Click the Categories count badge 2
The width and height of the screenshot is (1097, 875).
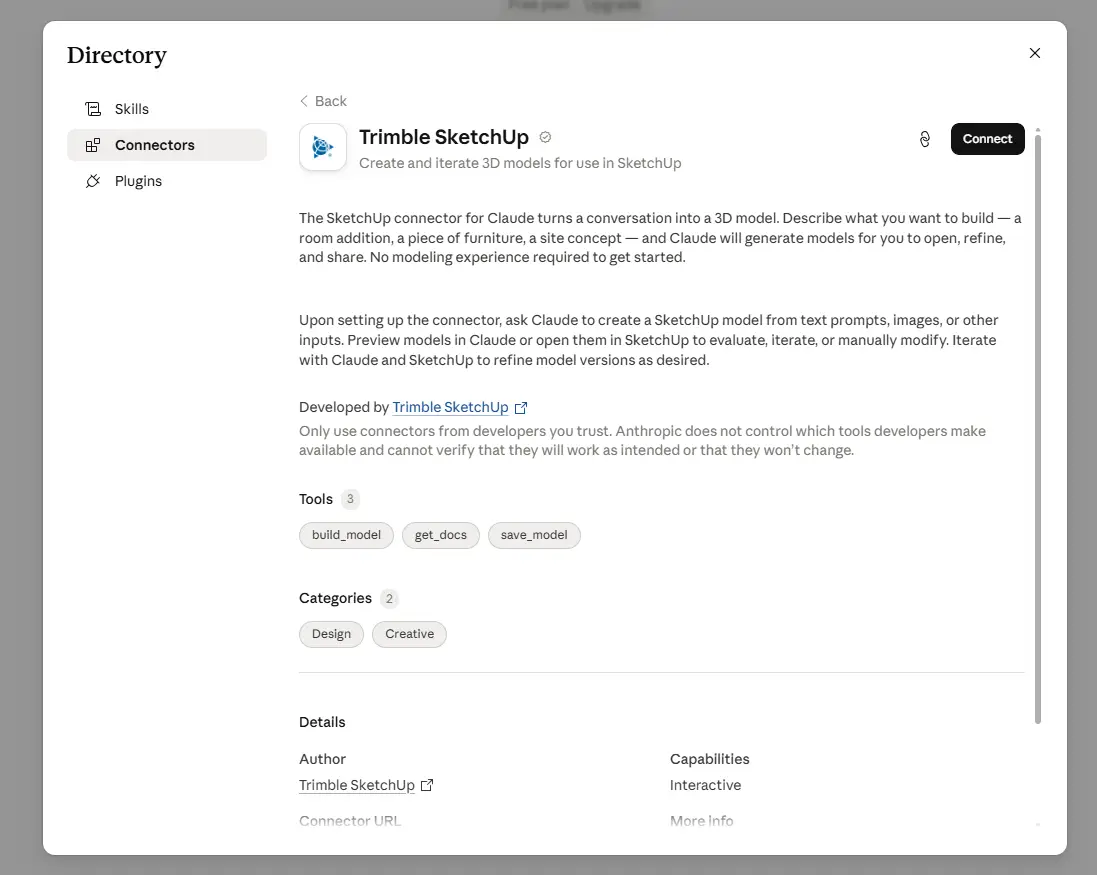click(x=389, y=599)
